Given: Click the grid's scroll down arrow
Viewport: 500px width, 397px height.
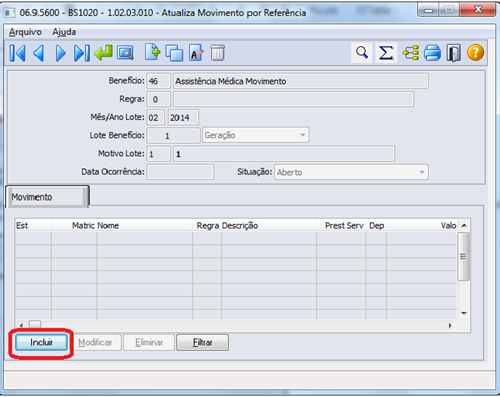Looking at the screenshot, I should [464, 313].
